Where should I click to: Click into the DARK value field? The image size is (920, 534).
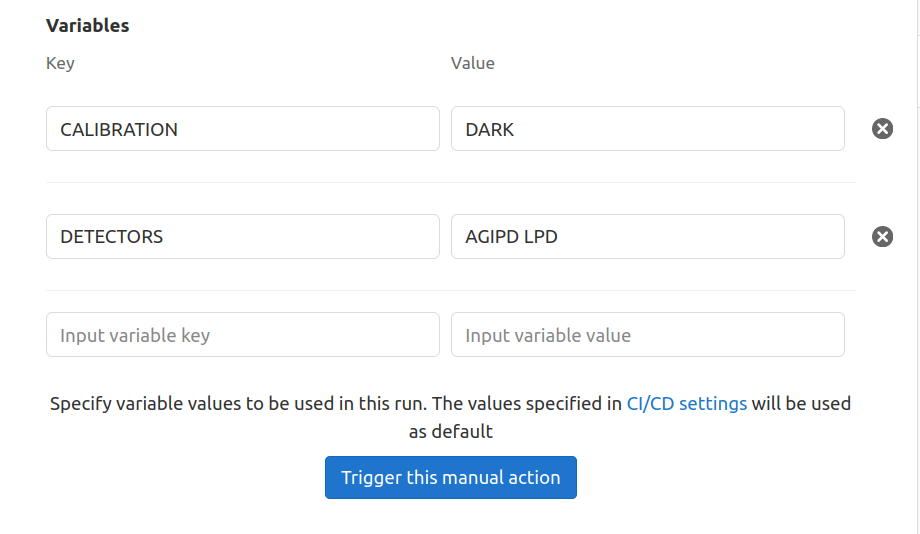(648, 129)
